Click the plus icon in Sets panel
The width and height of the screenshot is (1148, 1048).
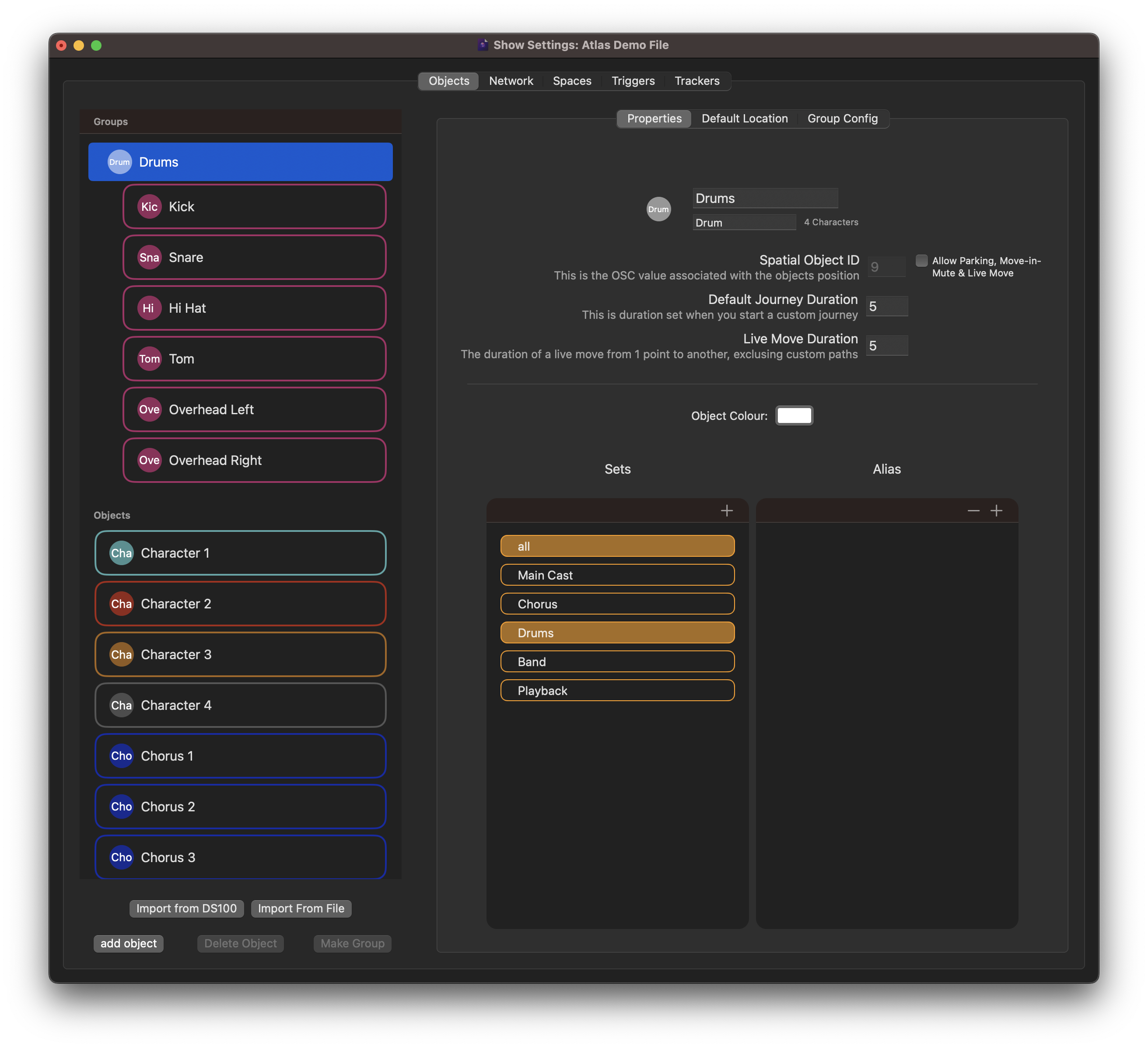point(727,510)
